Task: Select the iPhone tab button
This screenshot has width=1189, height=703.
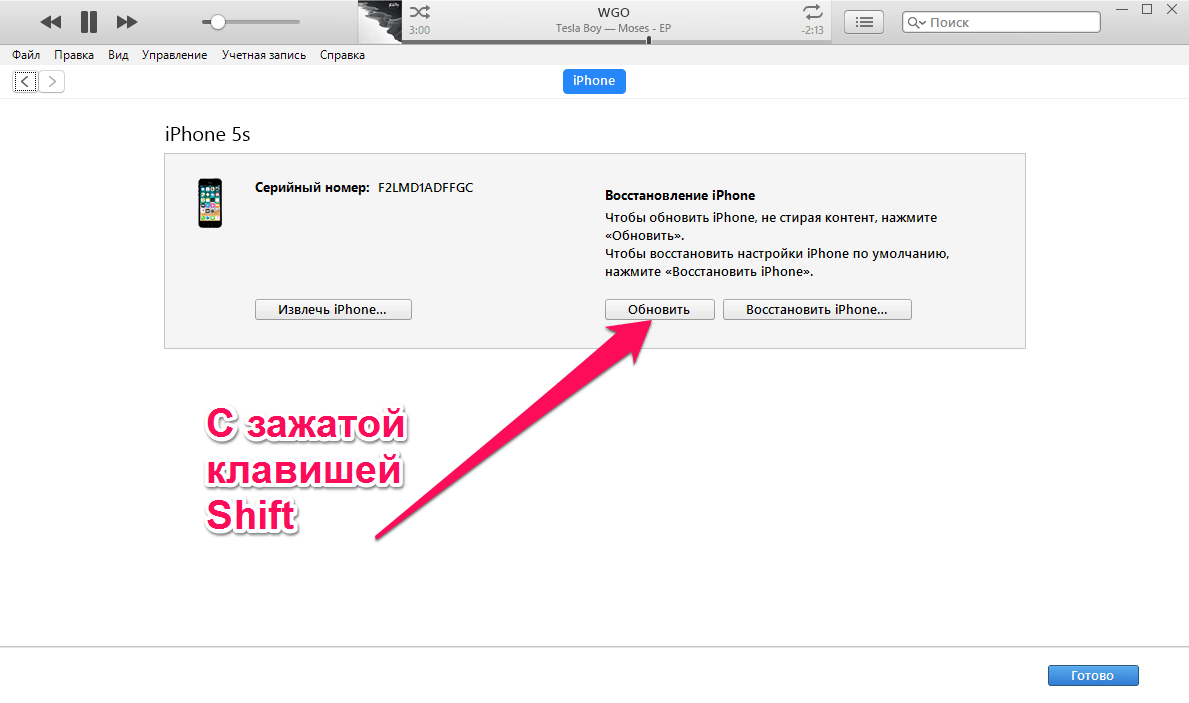Action: (594, 81)
